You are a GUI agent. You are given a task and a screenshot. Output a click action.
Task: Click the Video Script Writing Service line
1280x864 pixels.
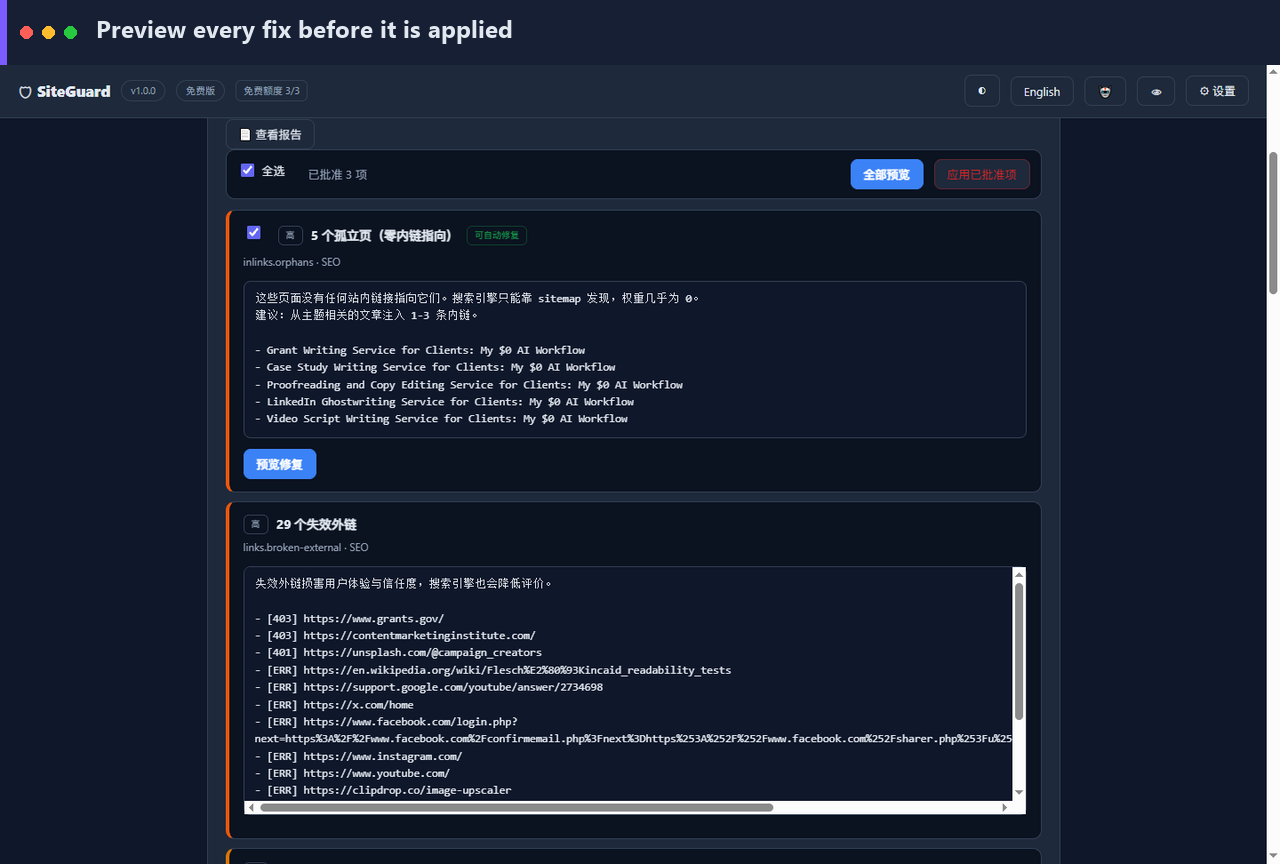pos(441,418)
